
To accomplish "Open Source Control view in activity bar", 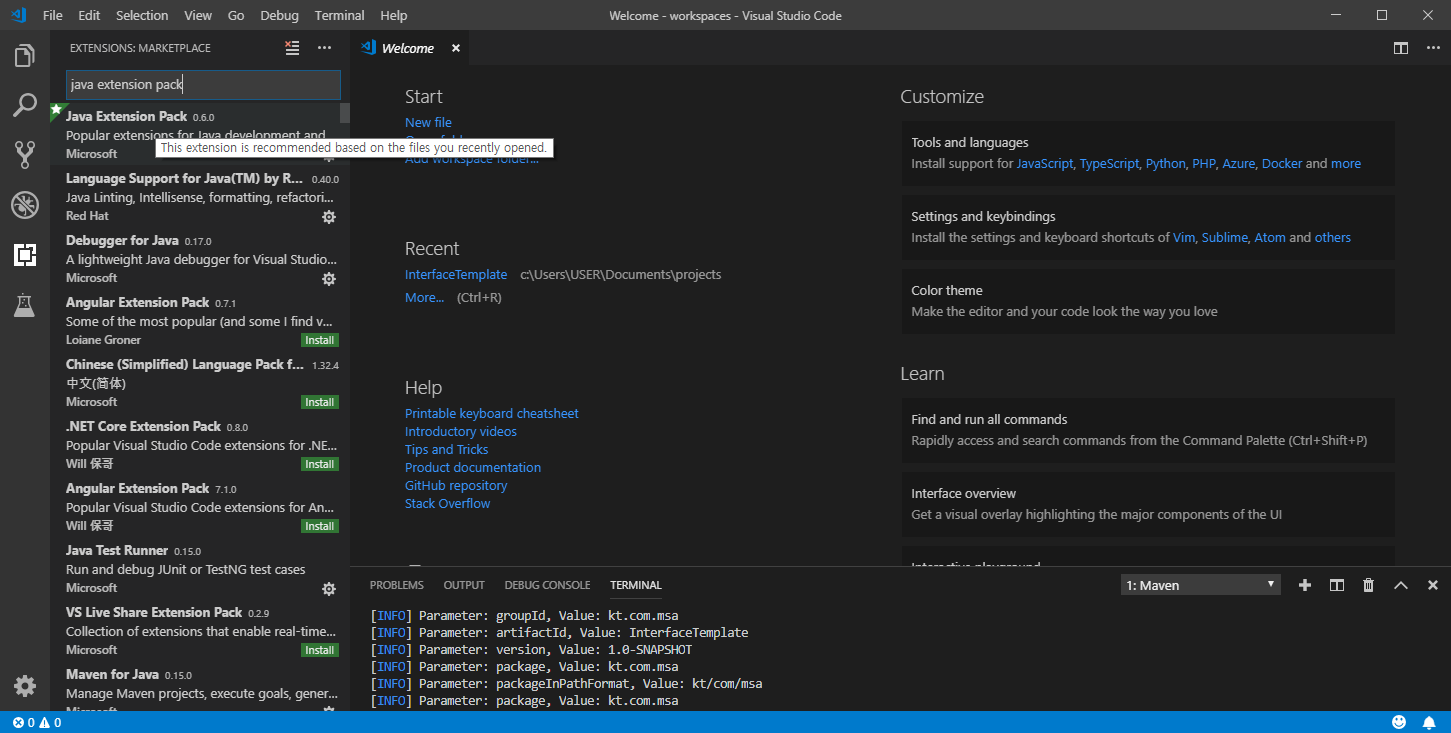I will point(25,155).
